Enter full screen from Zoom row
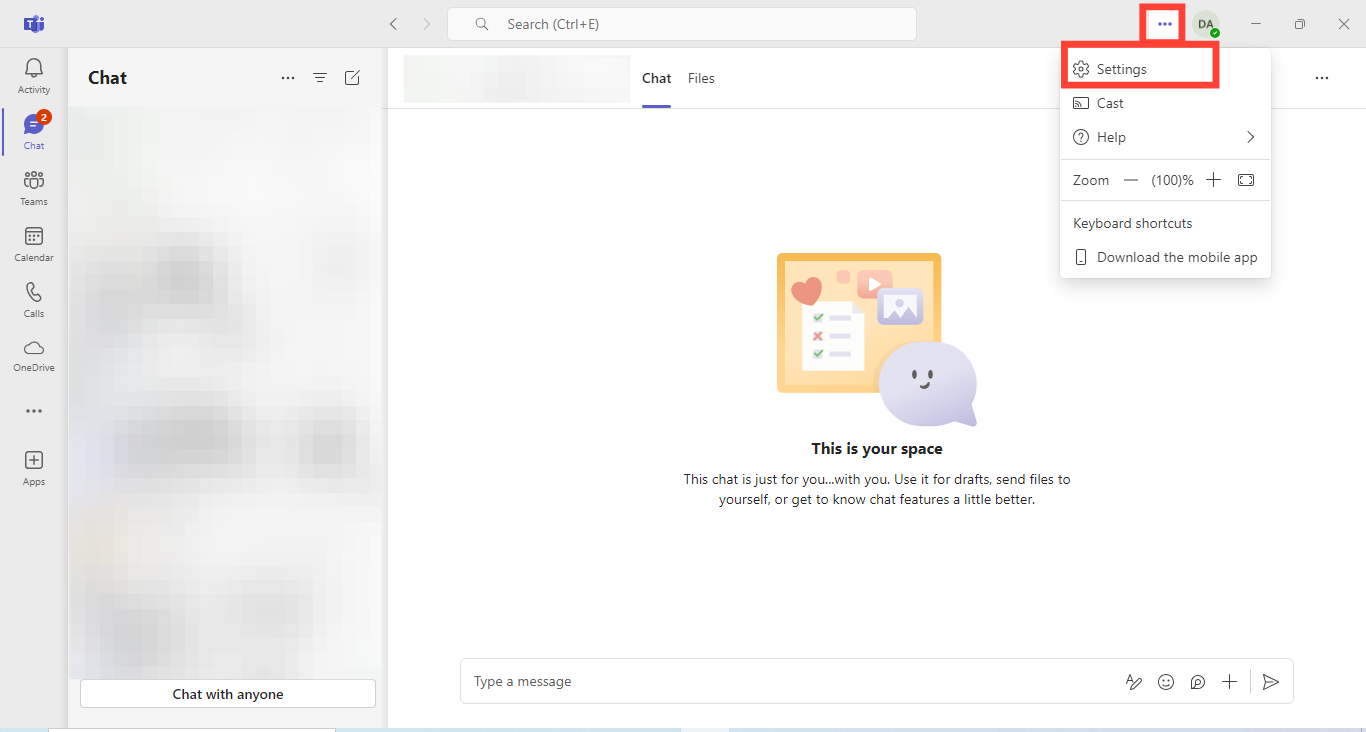 click(x=1246, y=180)
